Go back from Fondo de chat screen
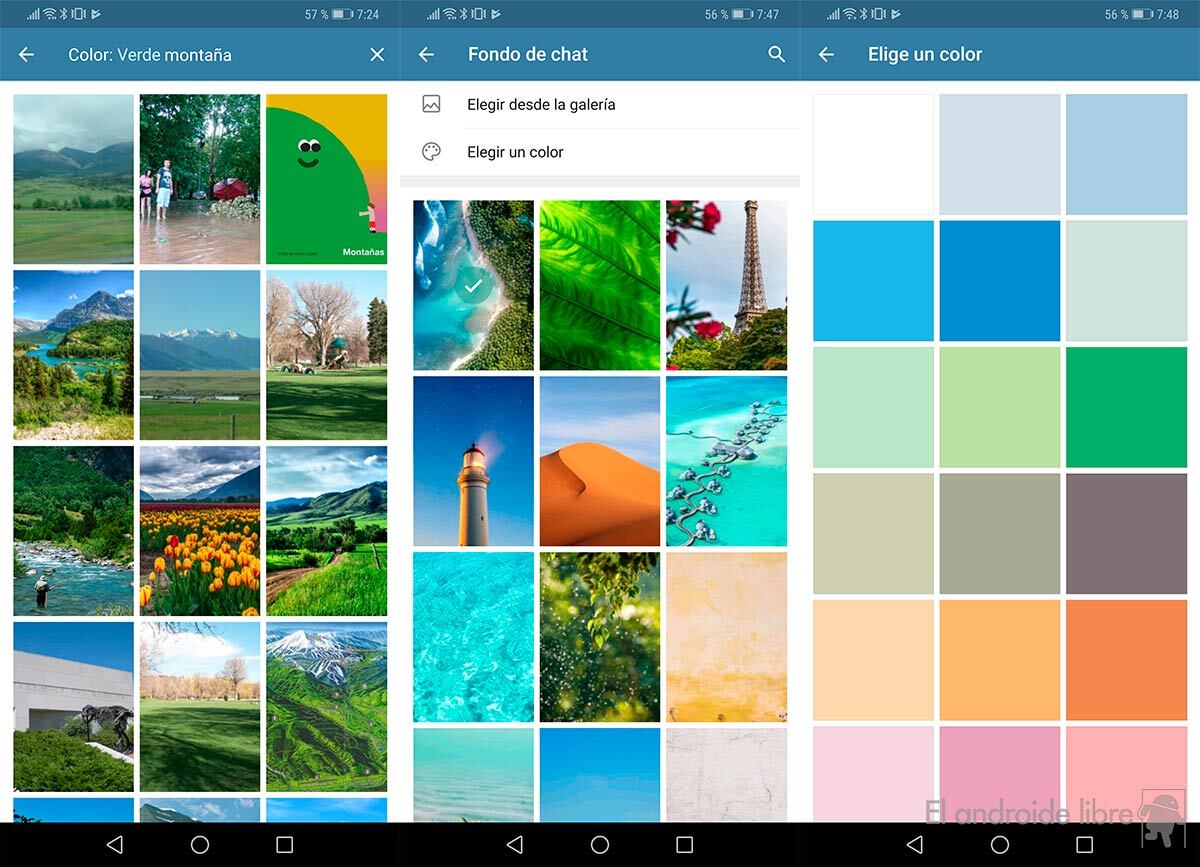 426,55
